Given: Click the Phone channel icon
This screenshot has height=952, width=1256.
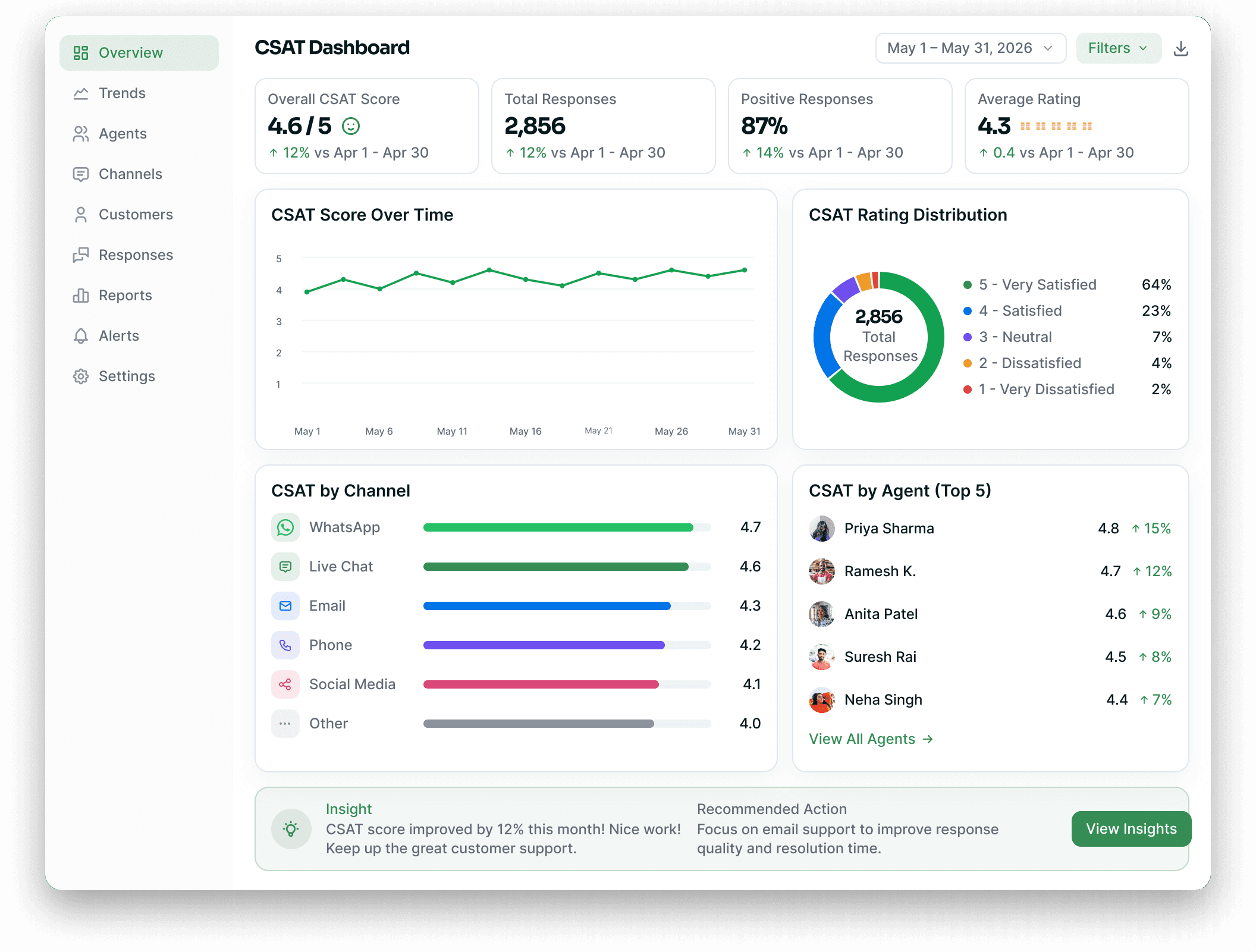Looking at the screenshot, I should click(285, 645).
